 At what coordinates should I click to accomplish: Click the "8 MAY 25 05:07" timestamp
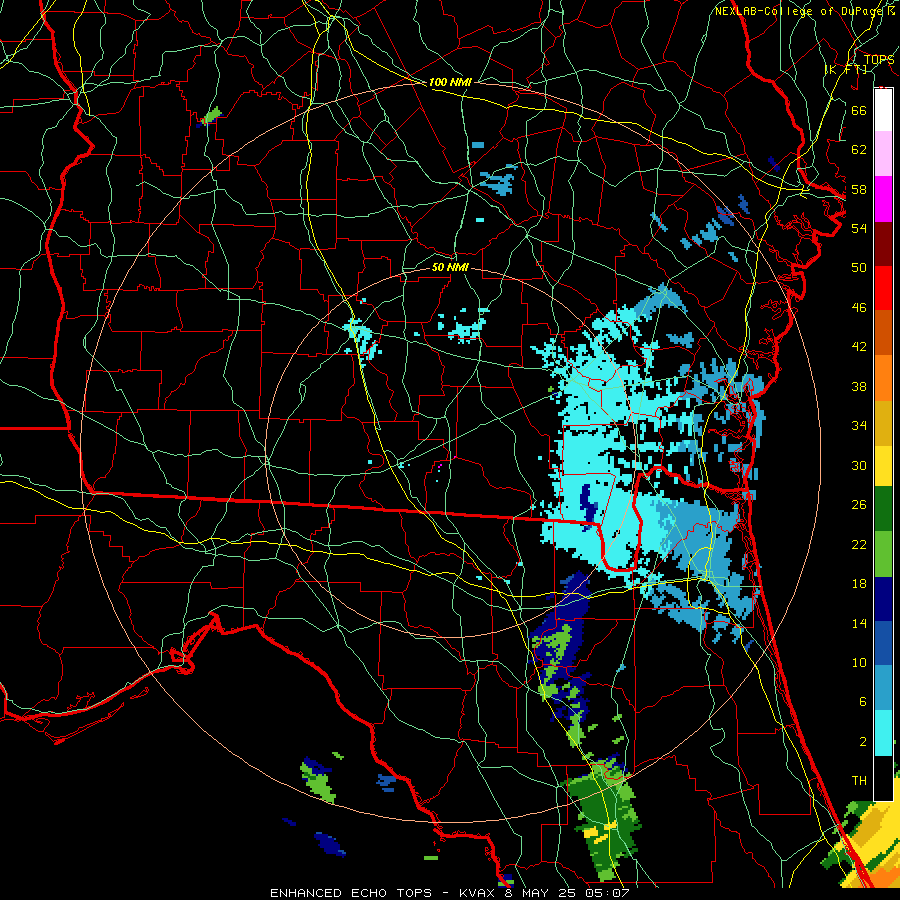click(x=568, y=893)
